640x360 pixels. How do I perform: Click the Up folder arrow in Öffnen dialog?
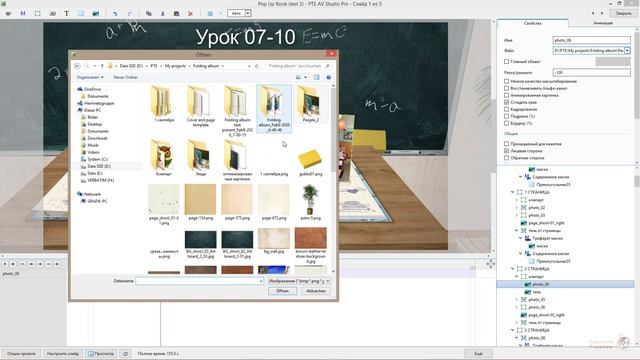click(102, 66)
